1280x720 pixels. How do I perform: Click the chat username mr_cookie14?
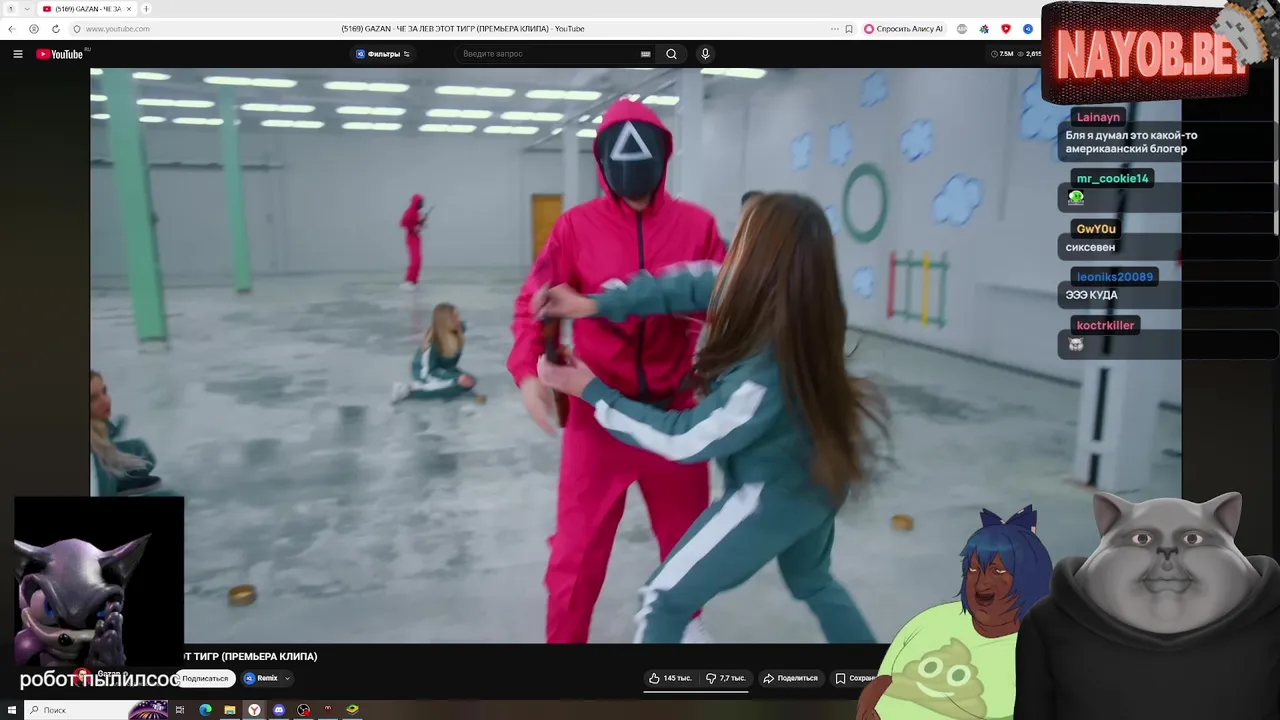point(1112,178)
